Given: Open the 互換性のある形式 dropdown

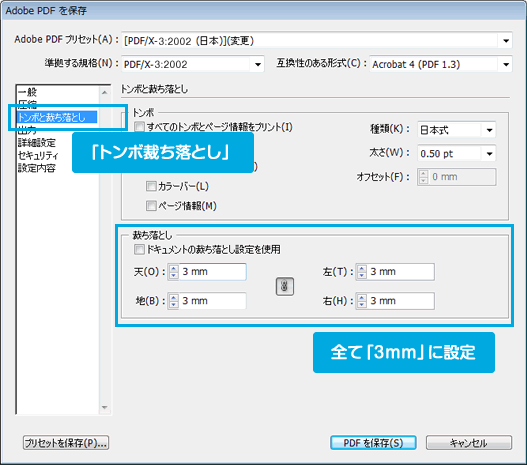Looking at the screenshot, I should pyautogui.click(x=441, y=64).
